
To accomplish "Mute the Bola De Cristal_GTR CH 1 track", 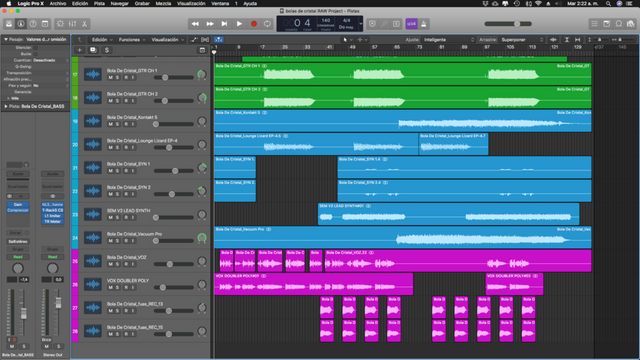I will click(x=110, y=78).
